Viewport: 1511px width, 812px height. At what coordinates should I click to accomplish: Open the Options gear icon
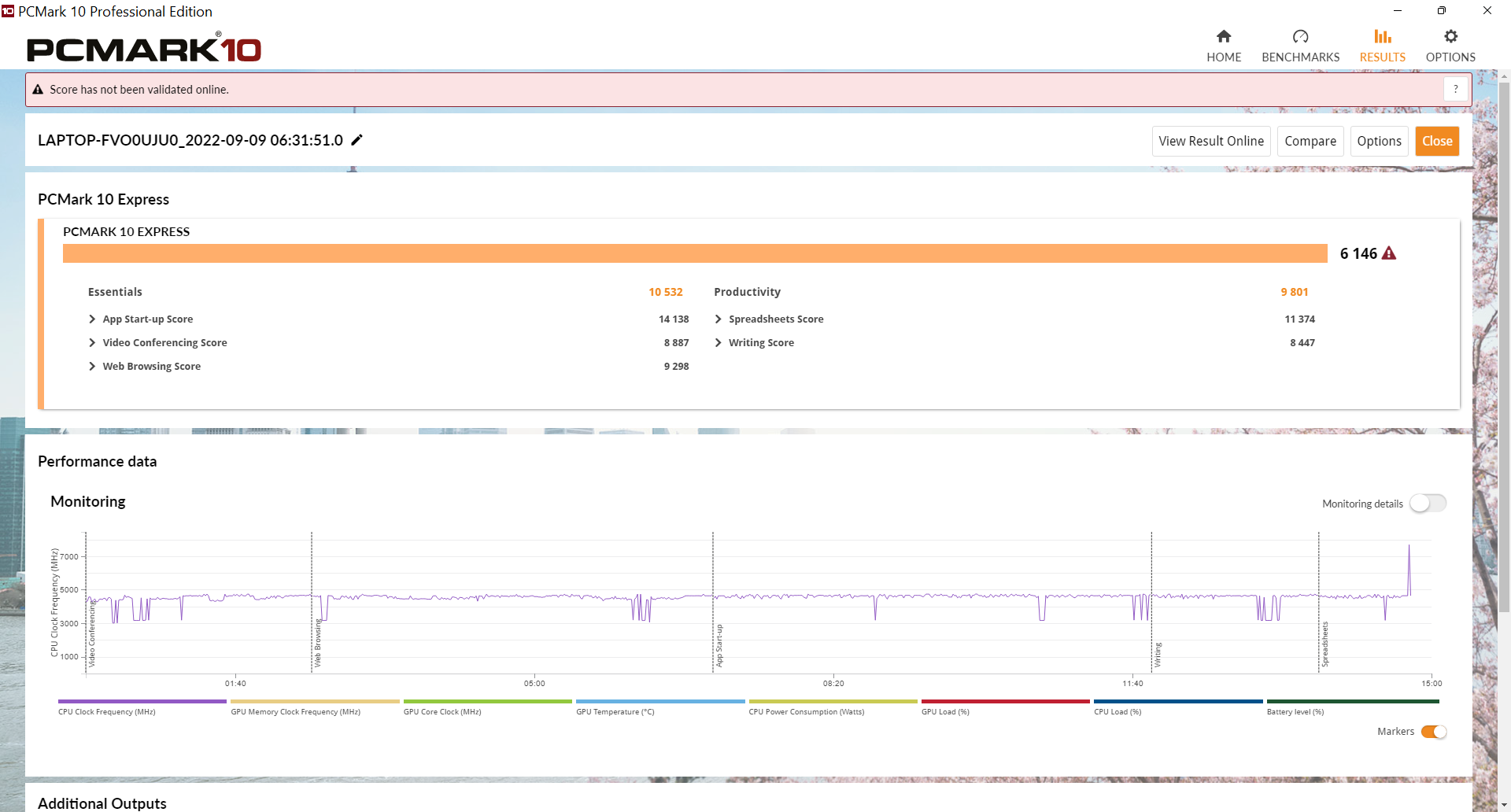[x=1450, y=36]
